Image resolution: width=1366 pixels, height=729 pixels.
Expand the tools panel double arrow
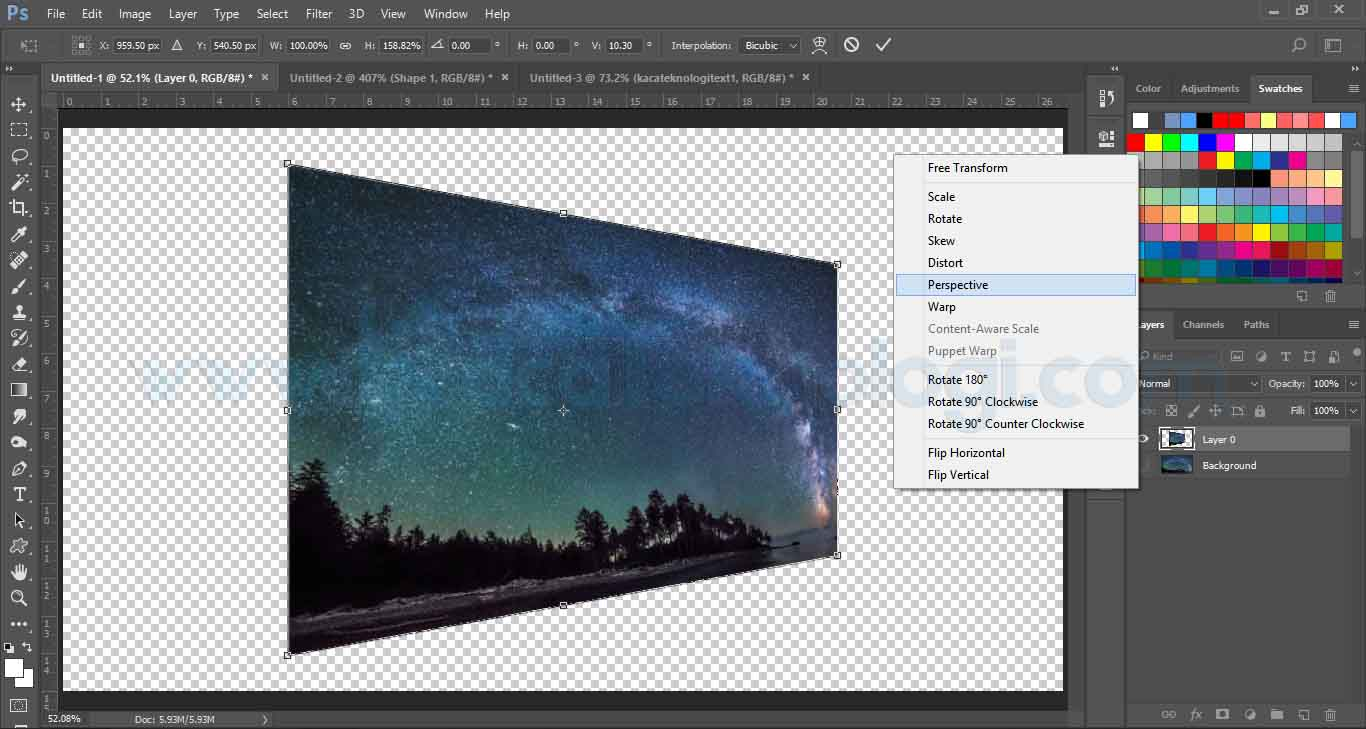pyautogui.click(x=10, y=69)
